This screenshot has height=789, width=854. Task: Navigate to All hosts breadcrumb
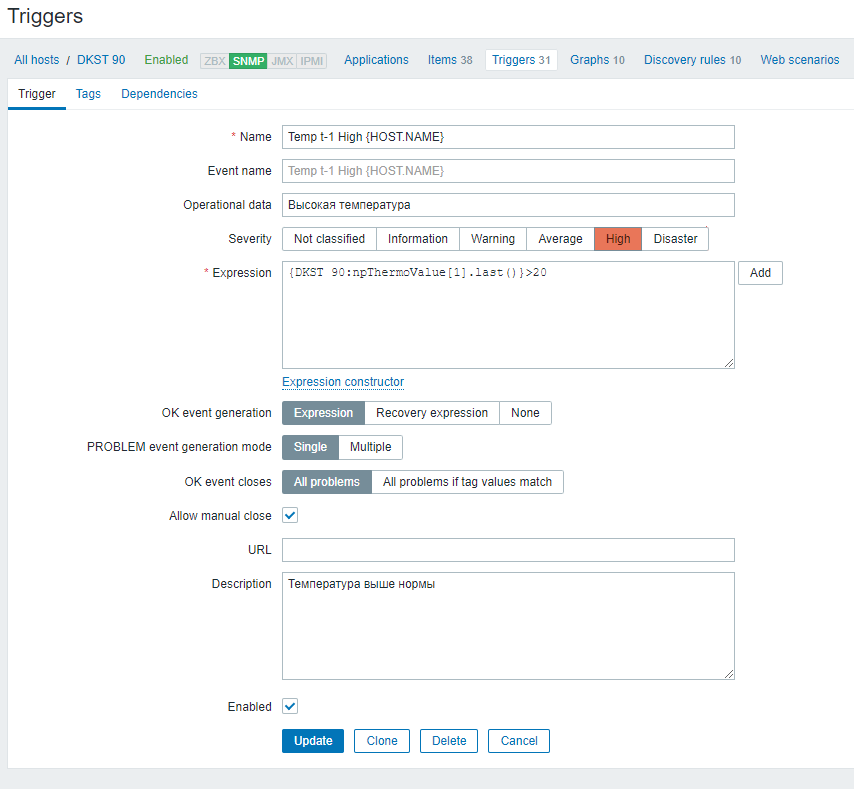37,60
